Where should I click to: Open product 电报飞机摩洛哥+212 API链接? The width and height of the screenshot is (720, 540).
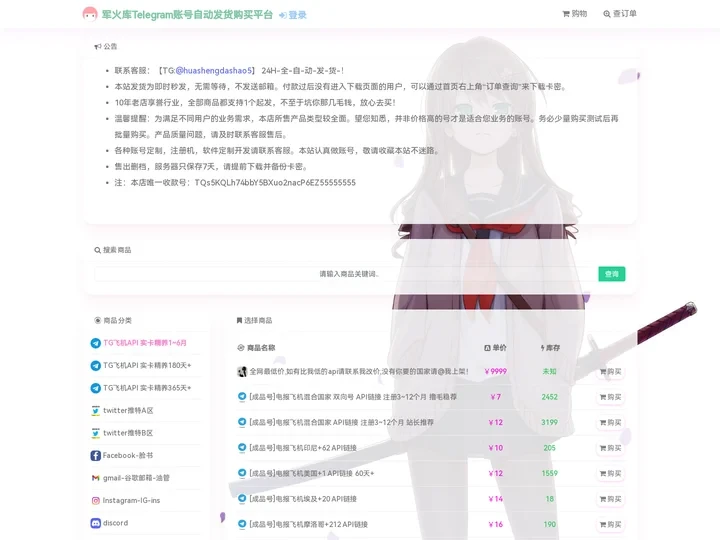tap(309, 524)
